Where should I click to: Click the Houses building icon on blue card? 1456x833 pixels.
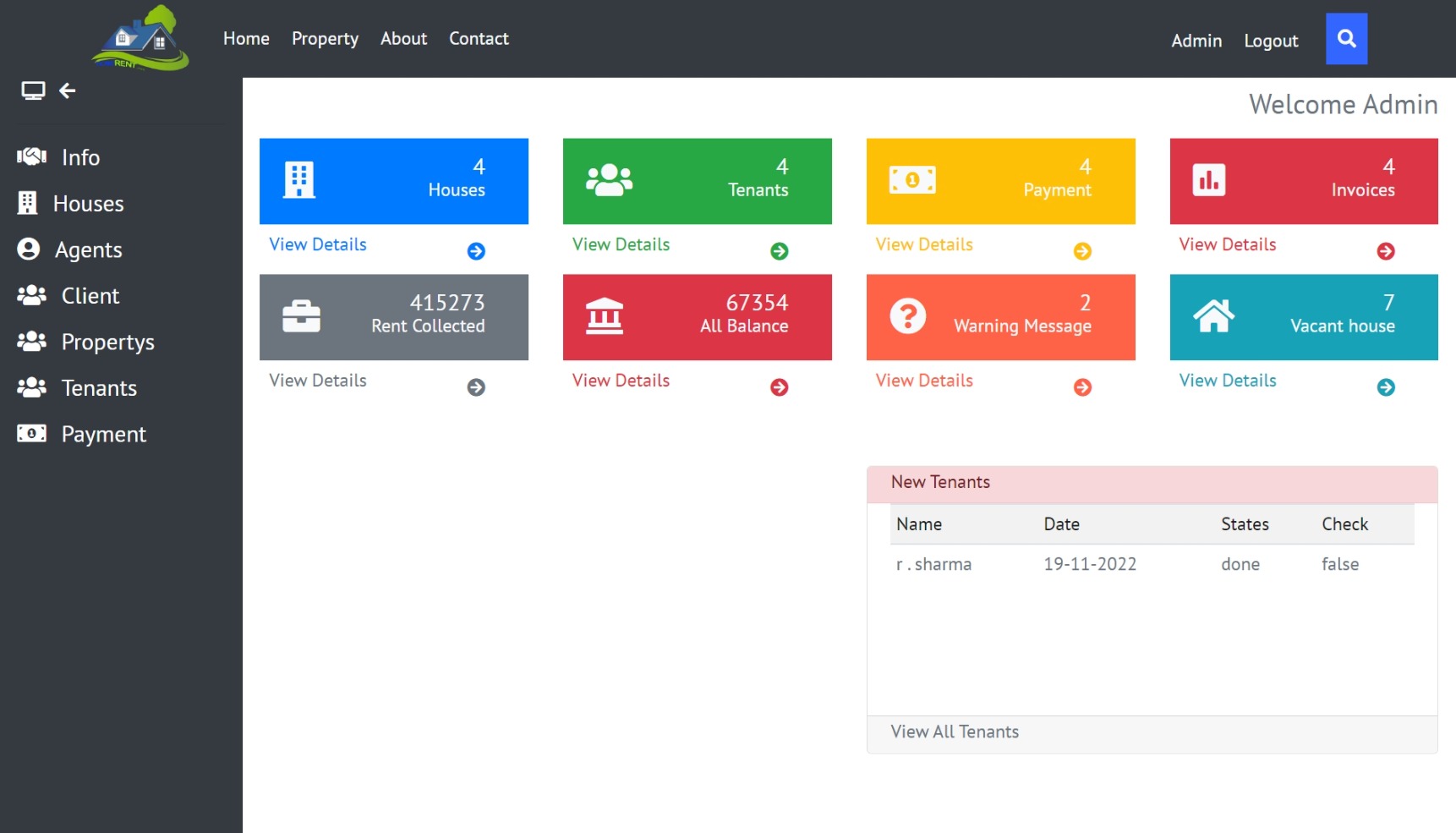coord(298,180)
